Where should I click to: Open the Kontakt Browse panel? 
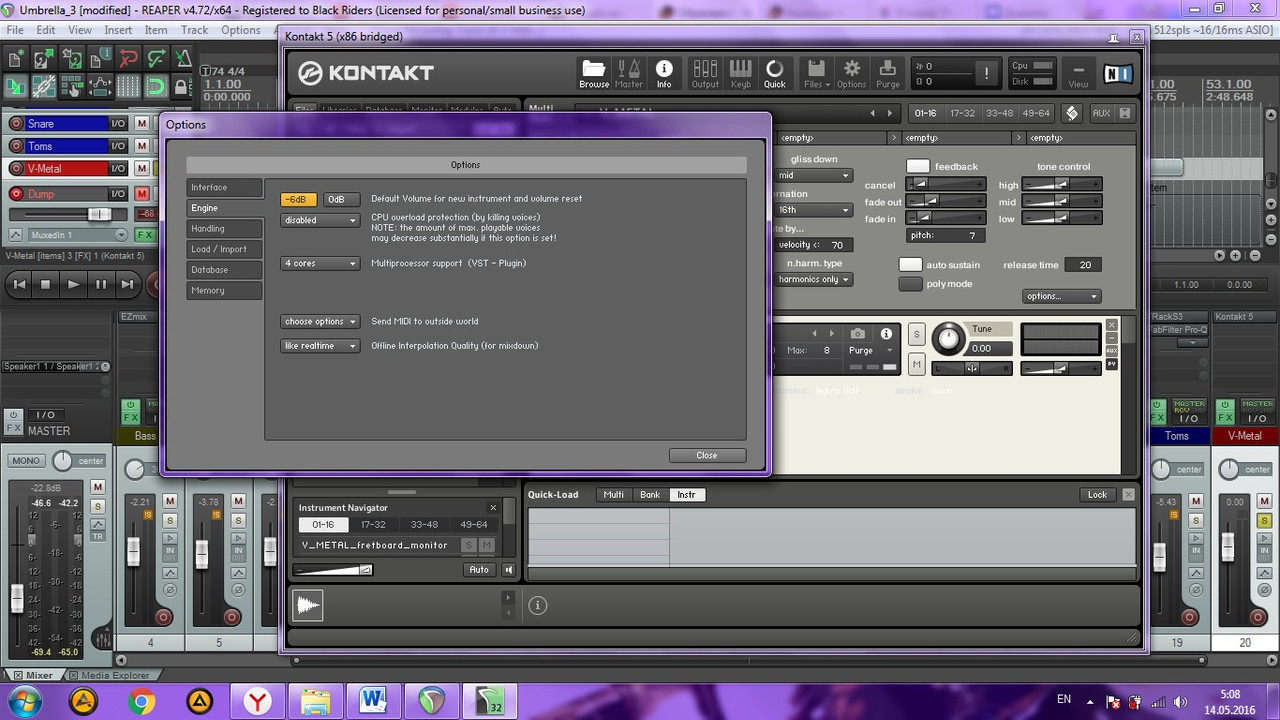(x=594, y=73)
